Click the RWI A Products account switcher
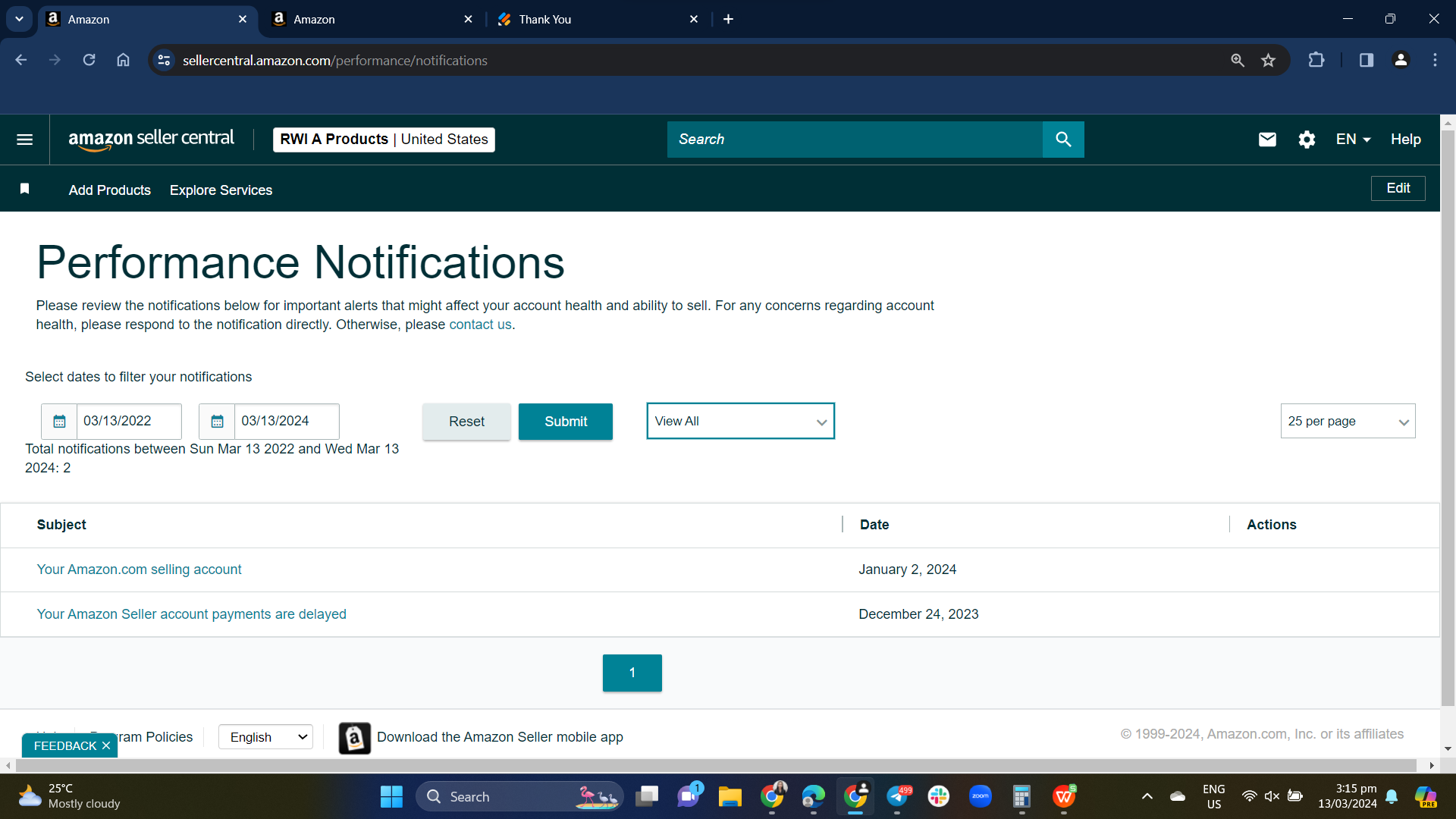1456x819 pixels. tap(384, 140)
